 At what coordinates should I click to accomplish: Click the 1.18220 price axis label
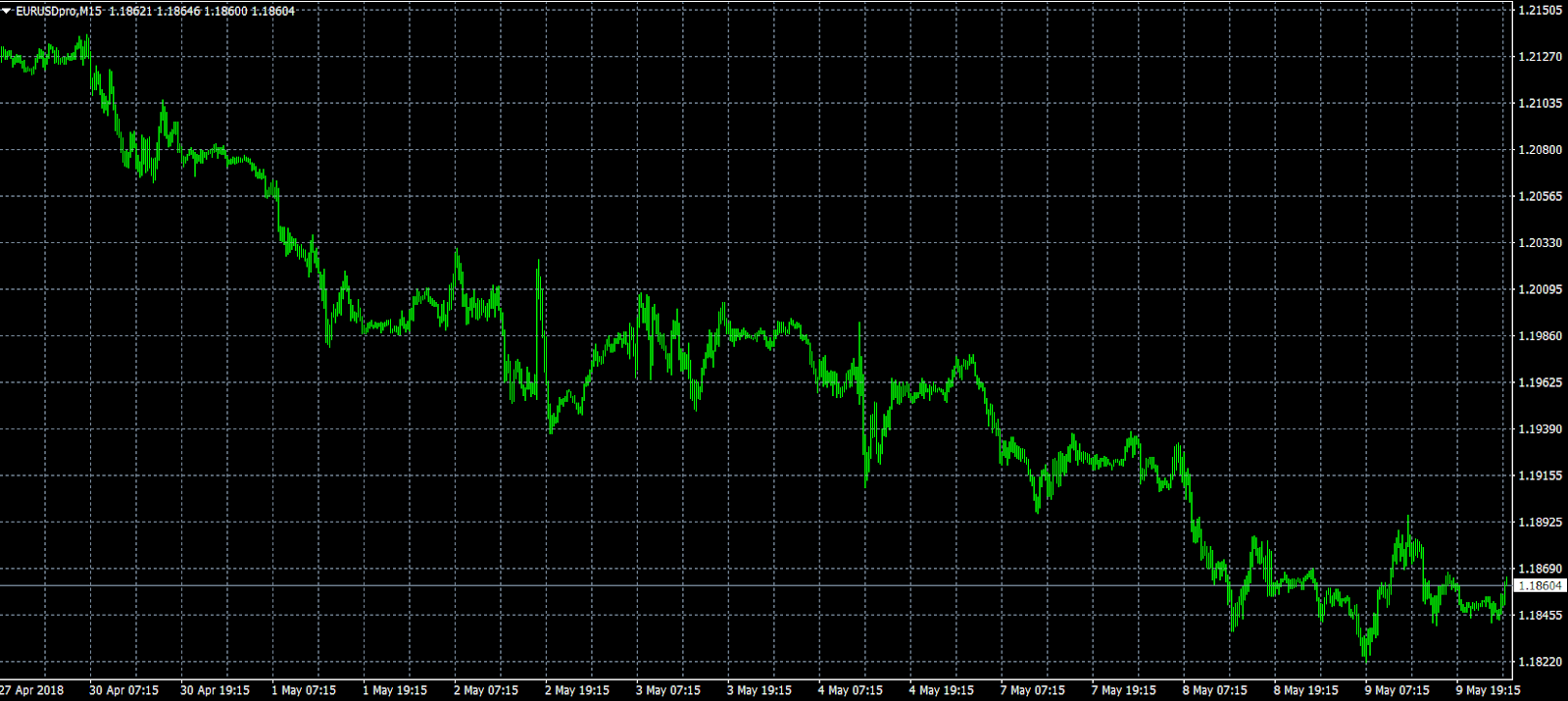tap(1540, 662)
